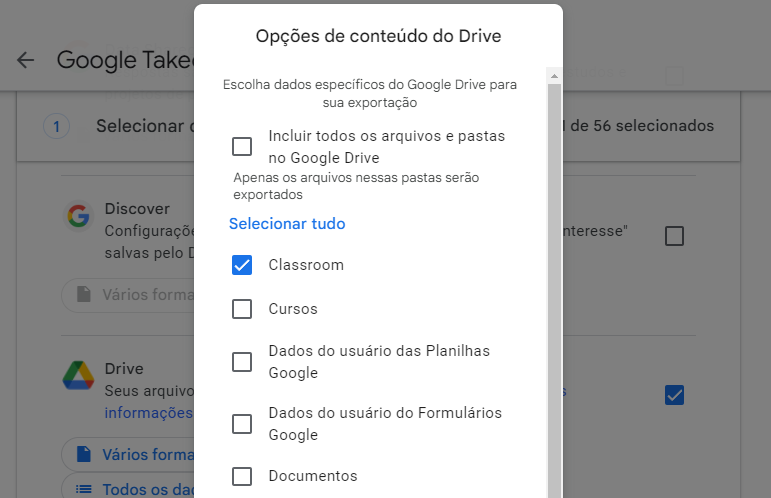The height and width of the screenshot is (498, 771).
Task: Uncheck the Classroom checkbox
Action: pos(242,265)
